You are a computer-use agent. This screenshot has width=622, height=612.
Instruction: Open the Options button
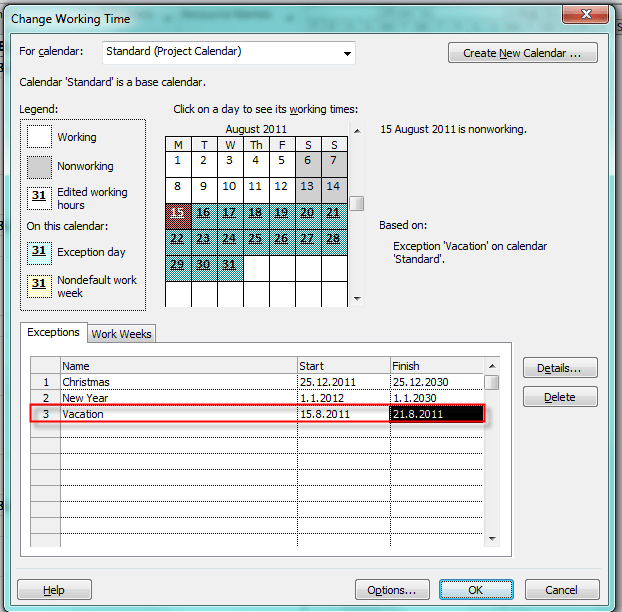392,590
